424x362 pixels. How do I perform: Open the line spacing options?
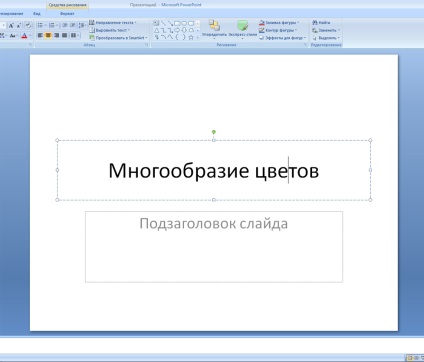(x=82, y=25)
